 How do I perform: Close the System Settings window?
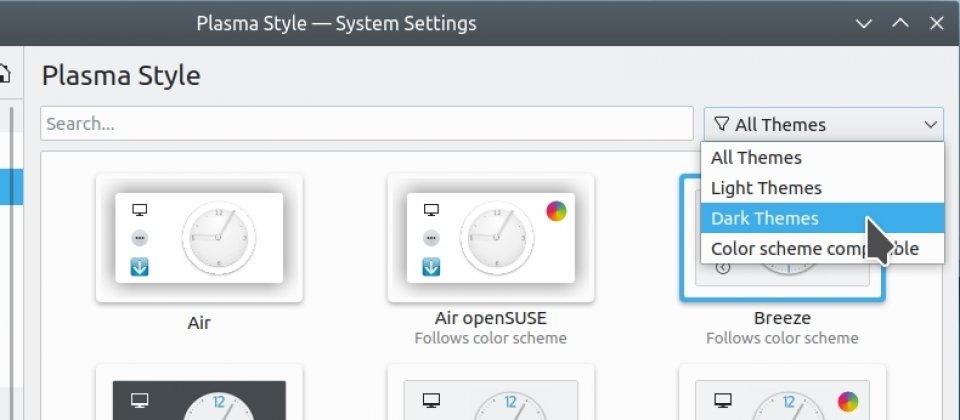coord(937,24)
